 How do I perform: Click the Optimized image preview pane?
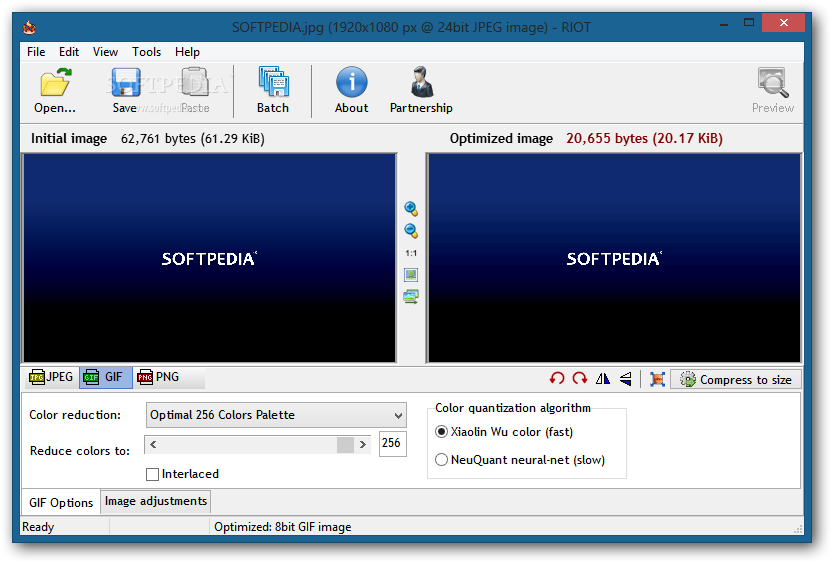coord(614,258)
